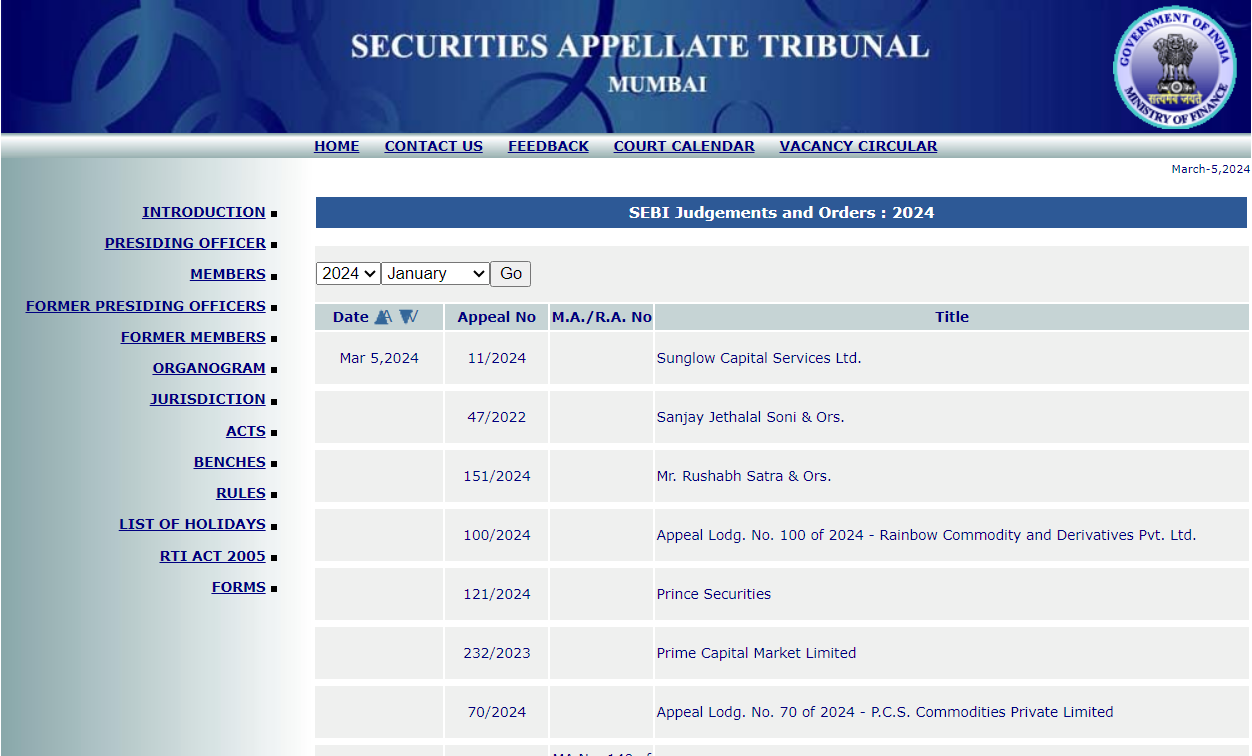Open the Prime Capital Market Limited order

tap(756, 653)
